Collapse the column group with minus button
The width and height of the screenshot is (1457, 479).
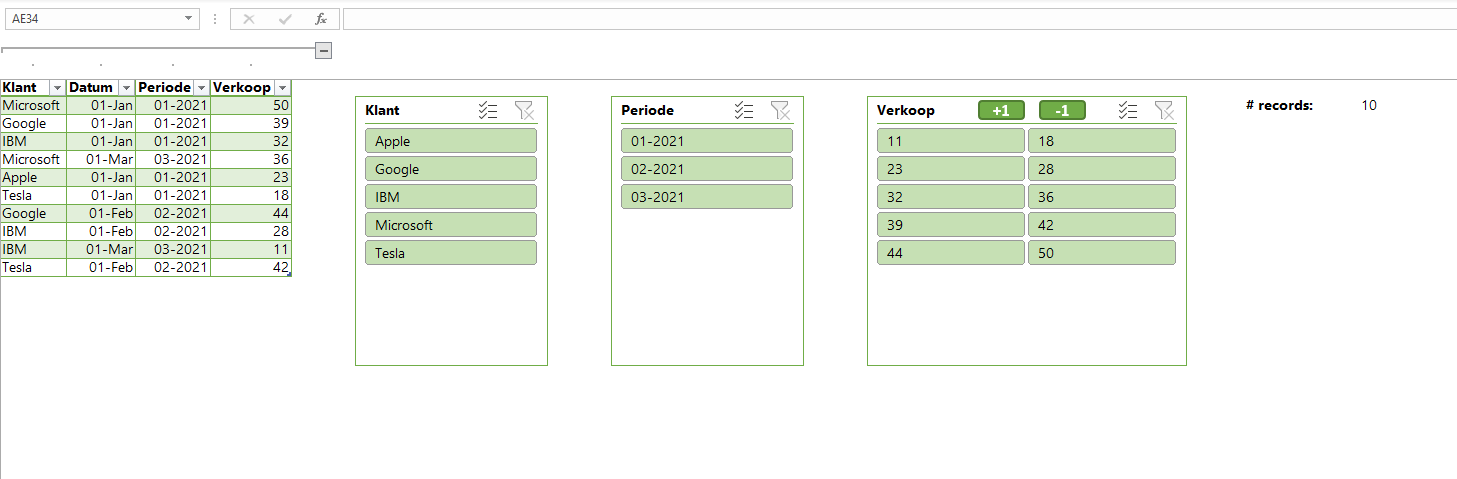323,51
